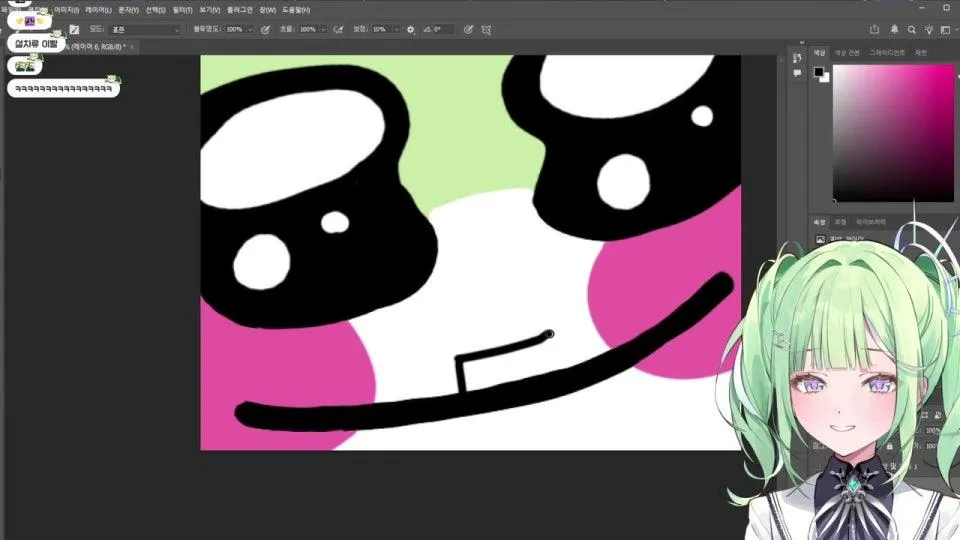Close the open document tab
The height and width of the screenshot is (540, 960).
coord(132,47)
